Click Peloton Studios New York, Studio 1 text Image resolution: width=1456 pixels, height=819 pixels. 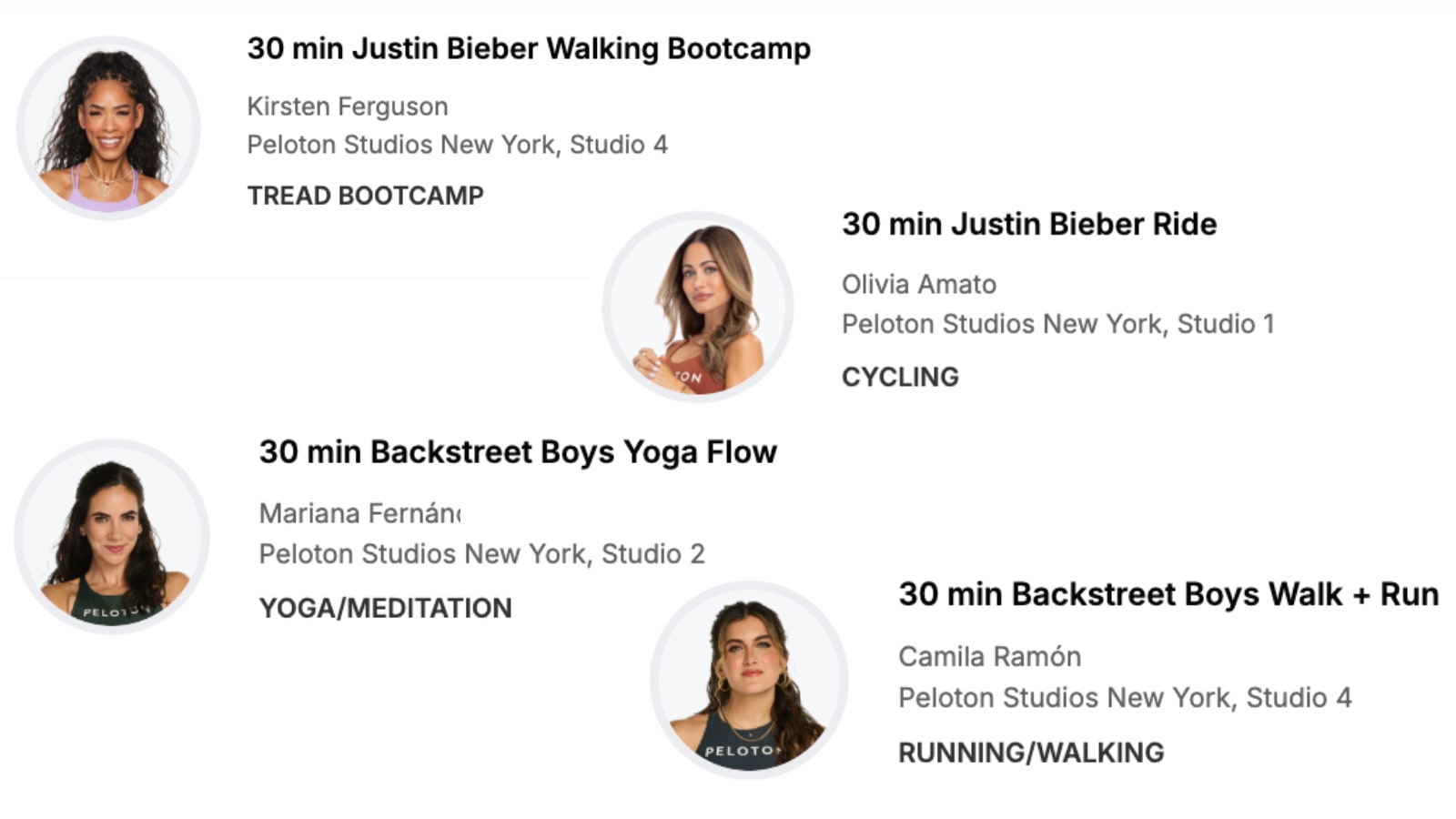pos(1057,324)
